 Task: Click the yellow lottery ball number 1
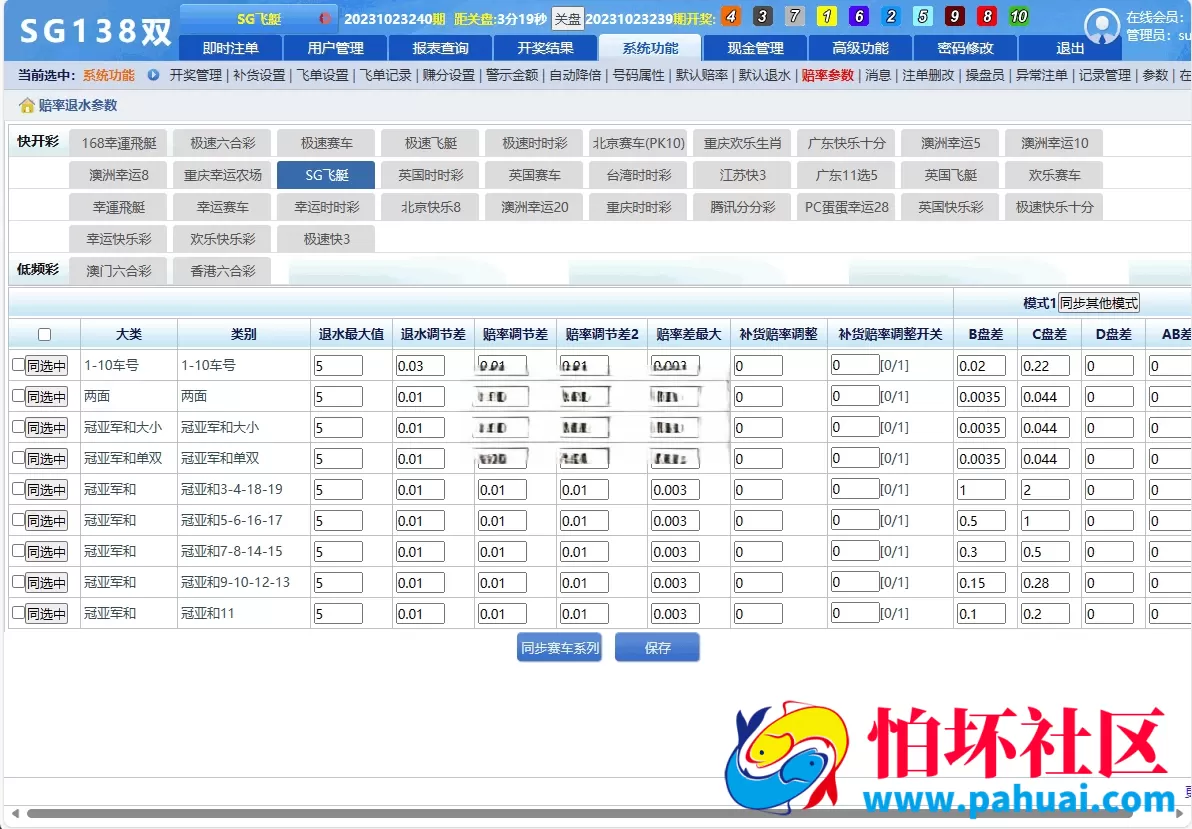[x=826, y=16]
